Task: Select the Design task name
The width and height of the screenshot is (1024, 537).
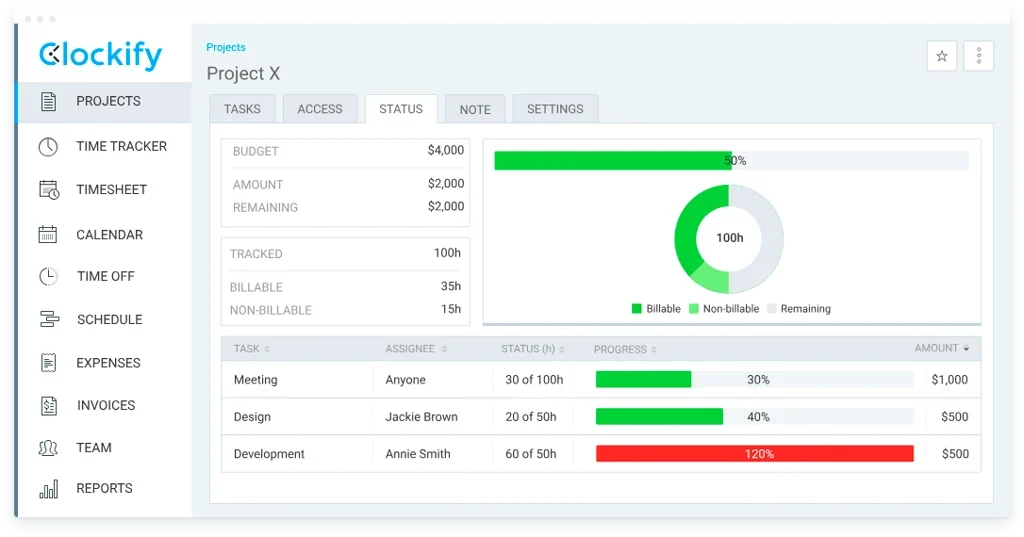Action: click(252, 417)
